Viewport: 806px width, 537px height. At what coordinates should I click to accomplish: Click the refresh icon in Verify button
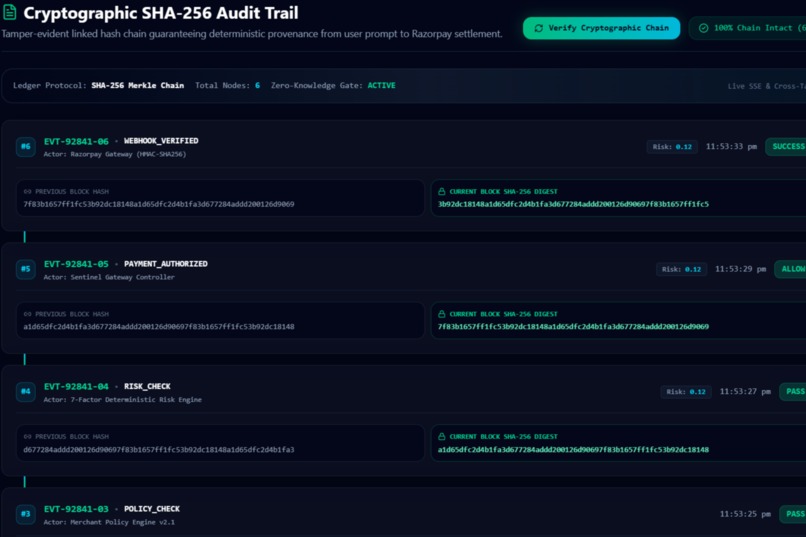point(538,28)
